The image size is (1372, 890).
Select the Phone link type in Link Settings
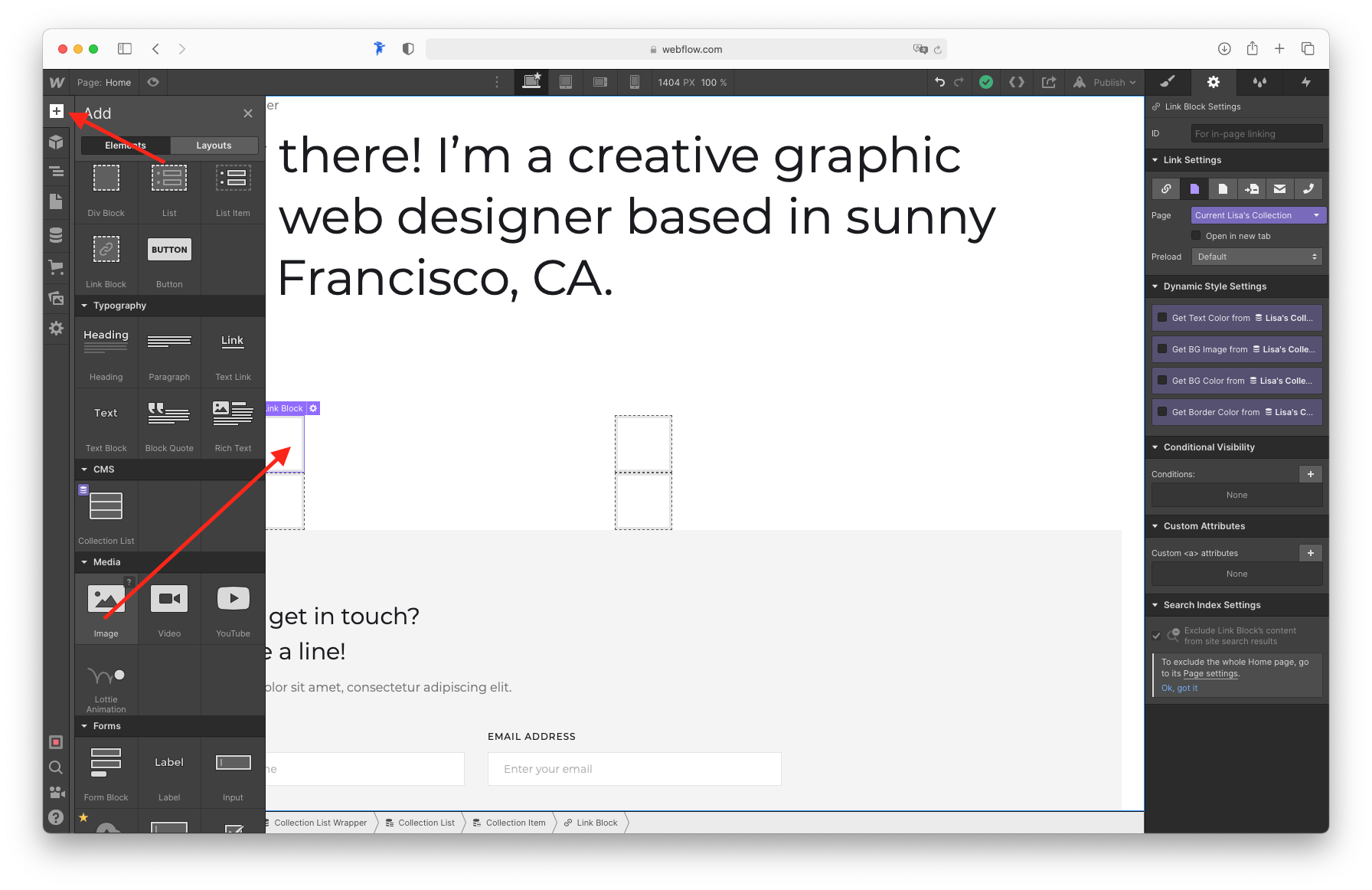tap(1308, 188)
